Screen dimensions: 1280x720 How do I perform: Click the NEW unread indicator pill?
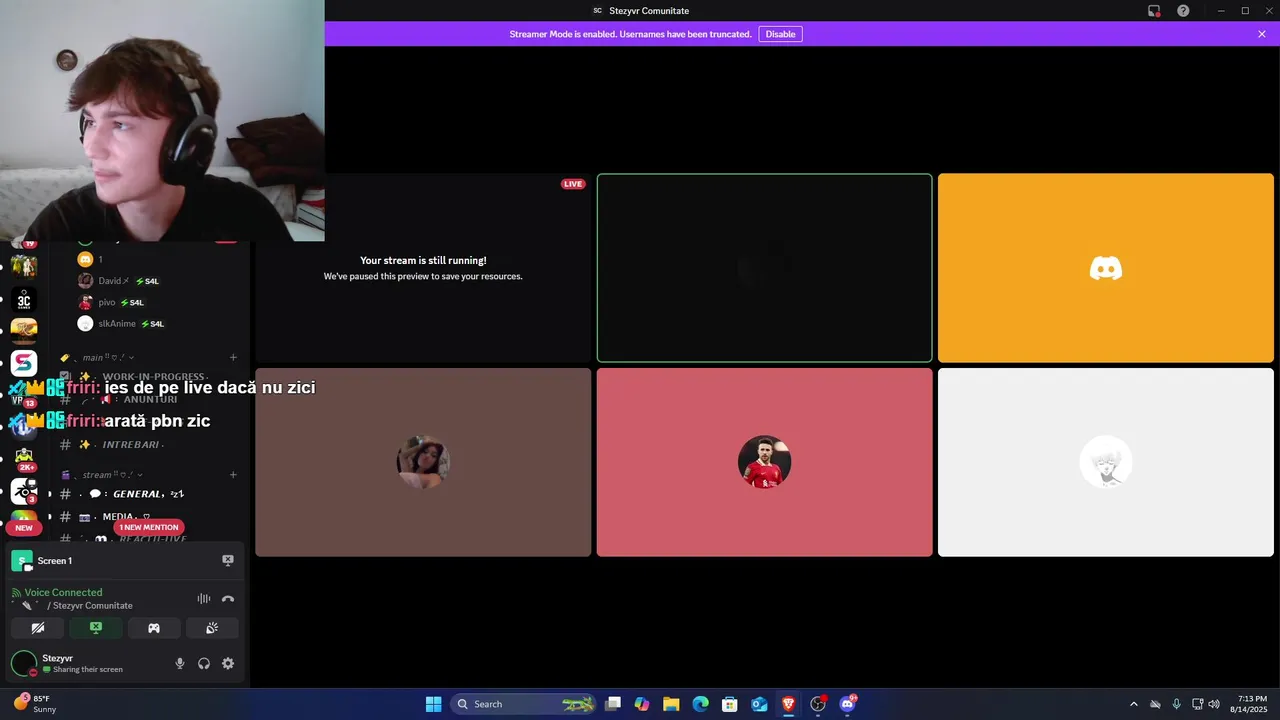click(x=24, y=527)
